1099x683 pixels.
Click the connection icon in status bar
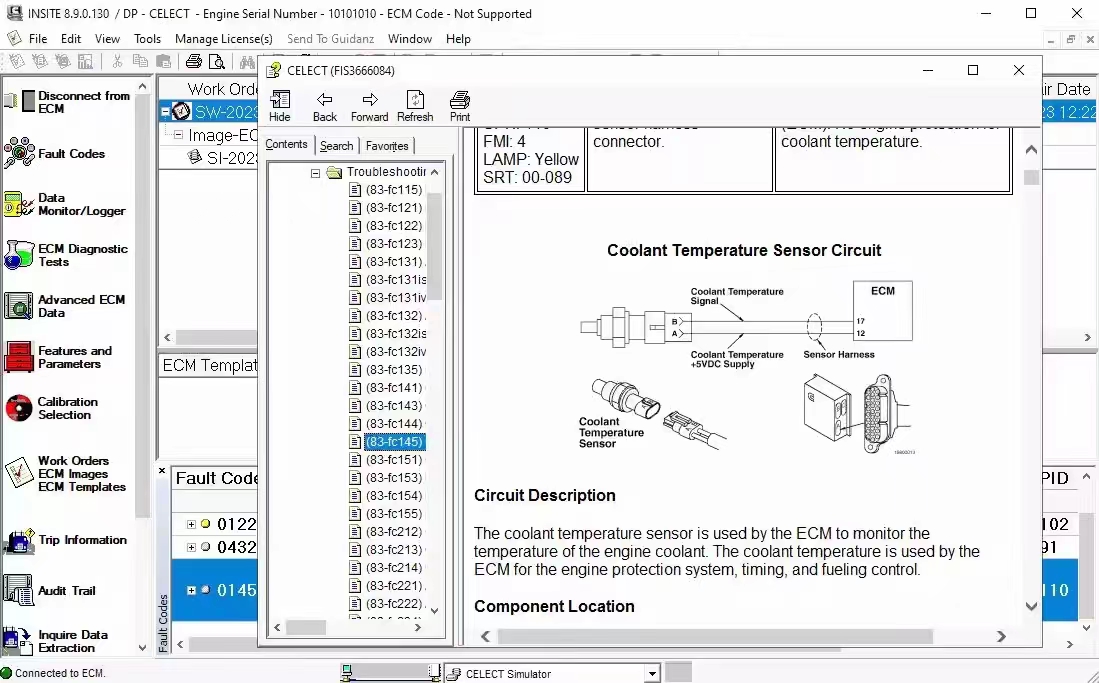[x=7, y=673]
